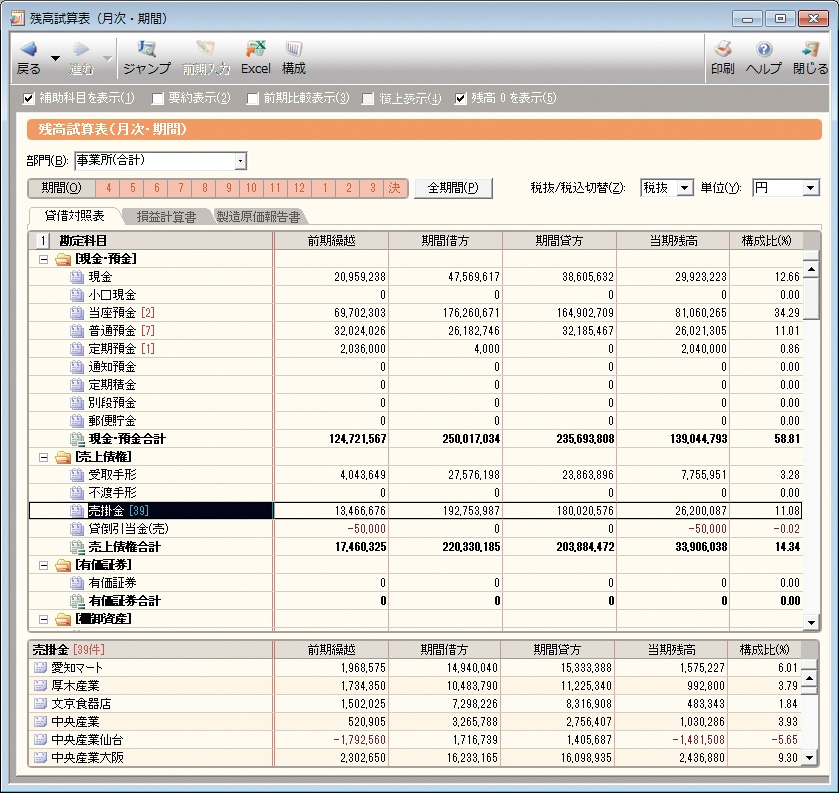This screenshot has height=793, width=839.
Task: Click the 売掛金 account icon
Action: pos(77,511)
